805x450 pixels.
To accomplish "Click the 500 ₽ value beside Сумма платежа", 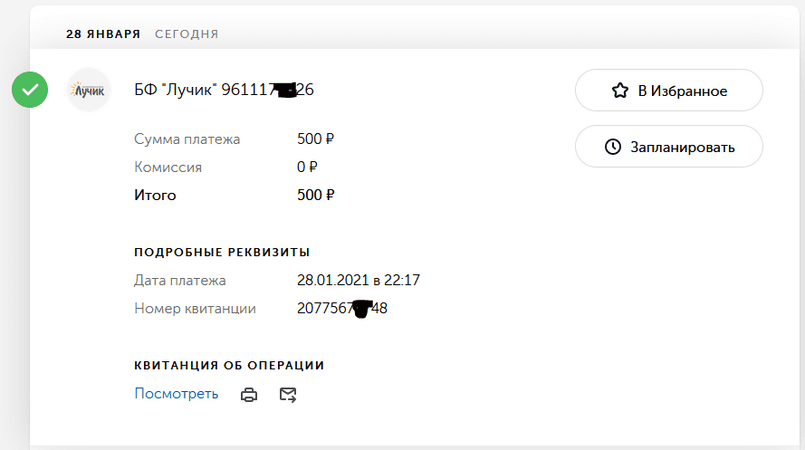I will point(315,139).
